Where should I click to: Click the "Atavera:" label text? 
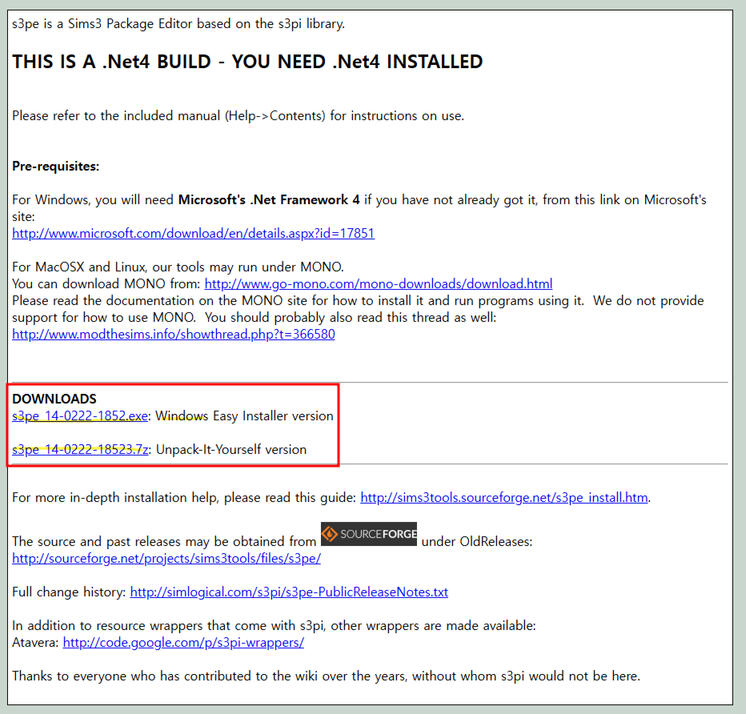click(35, 642)
